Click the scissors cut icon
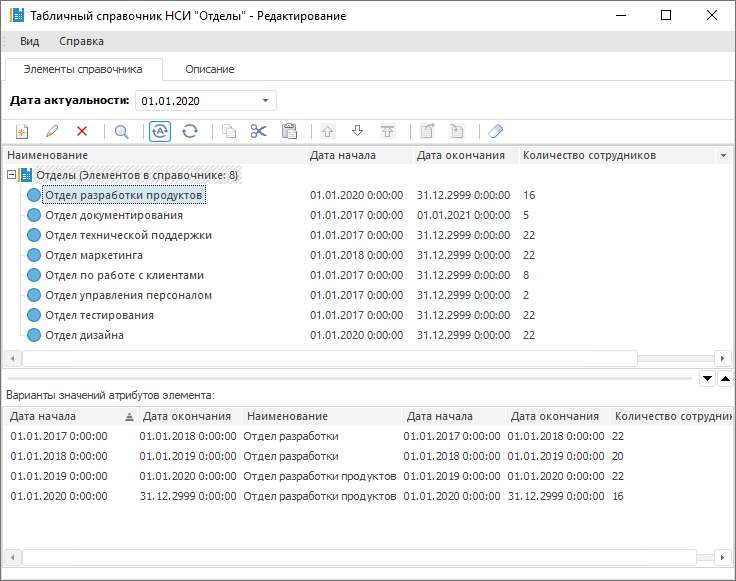Image resolution: width=736 pixels, height=581 pixels. coord(259,131)
